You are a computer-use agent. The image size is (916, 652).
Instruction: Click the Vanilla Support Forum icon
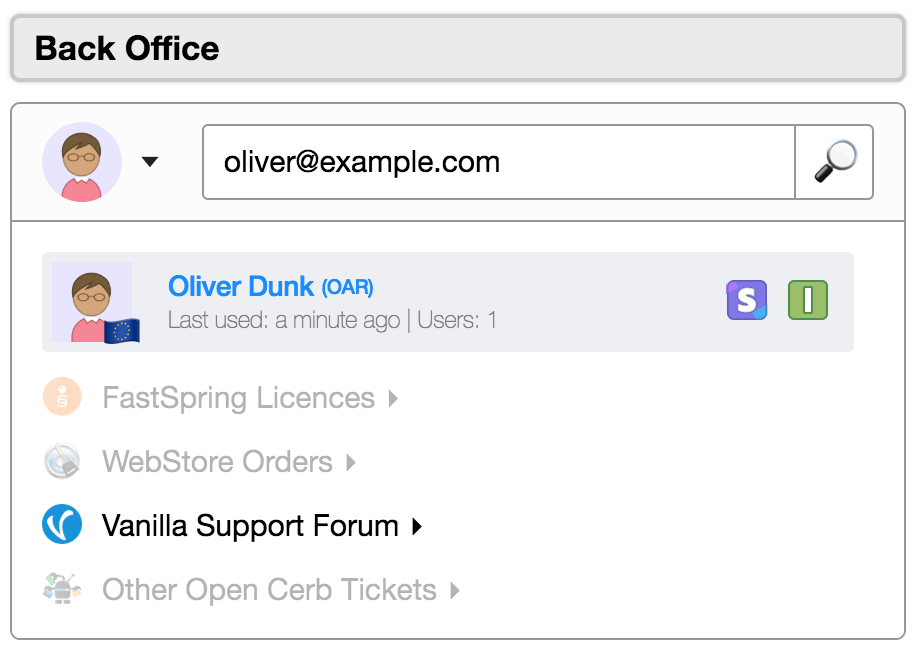[x=62, y=525]
